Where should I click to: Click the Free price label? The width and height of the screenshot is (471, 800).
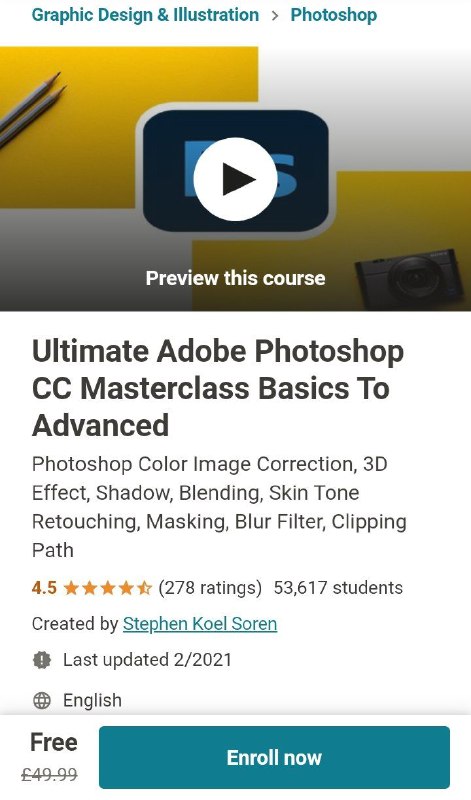click(x=54, y=742)
